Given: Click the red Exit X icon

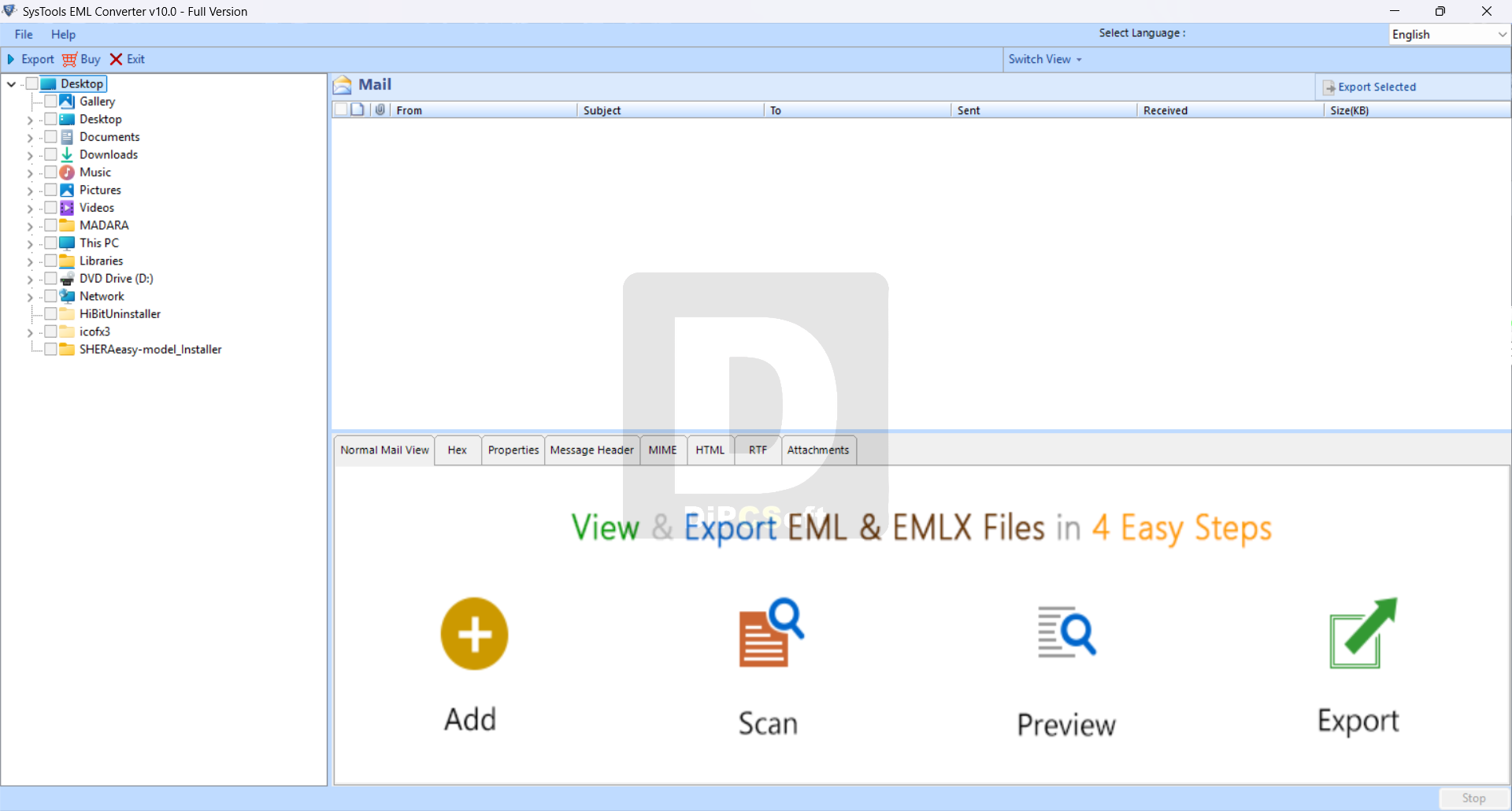Looking at the screenshot, I should pyautogui.click(x=116, y=59).
